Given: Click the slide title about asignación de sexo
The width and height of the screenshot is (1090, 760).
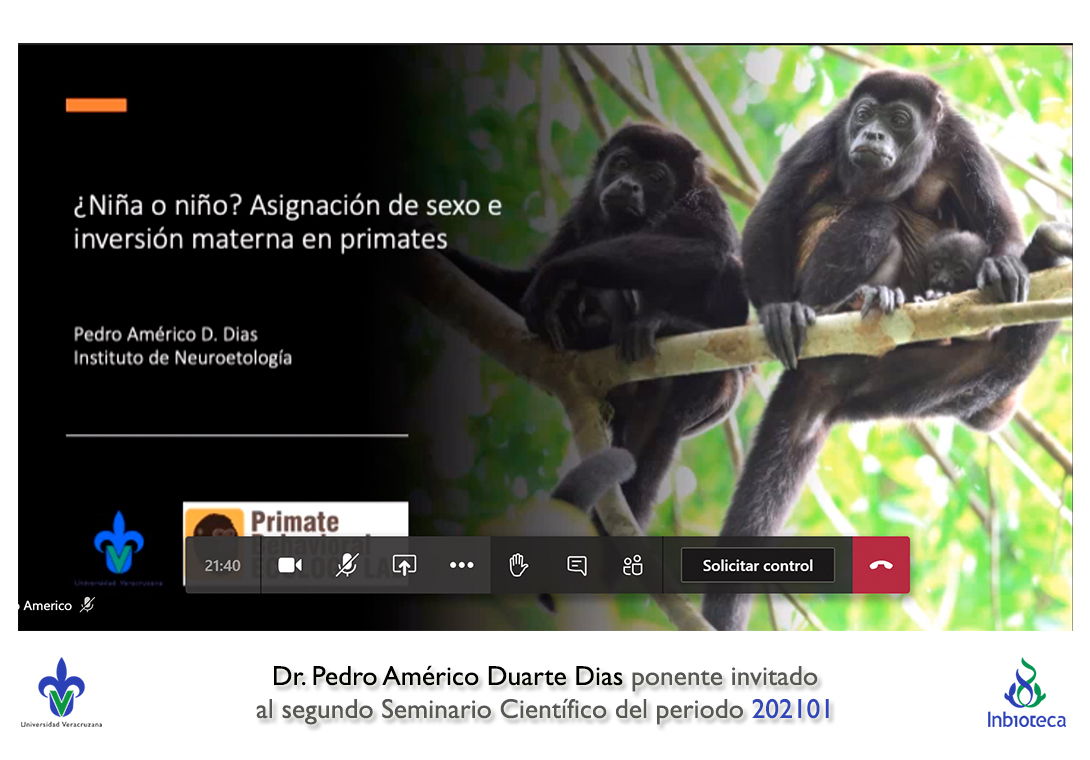Looking at the screenshot, I should click(x=287, y=223).
